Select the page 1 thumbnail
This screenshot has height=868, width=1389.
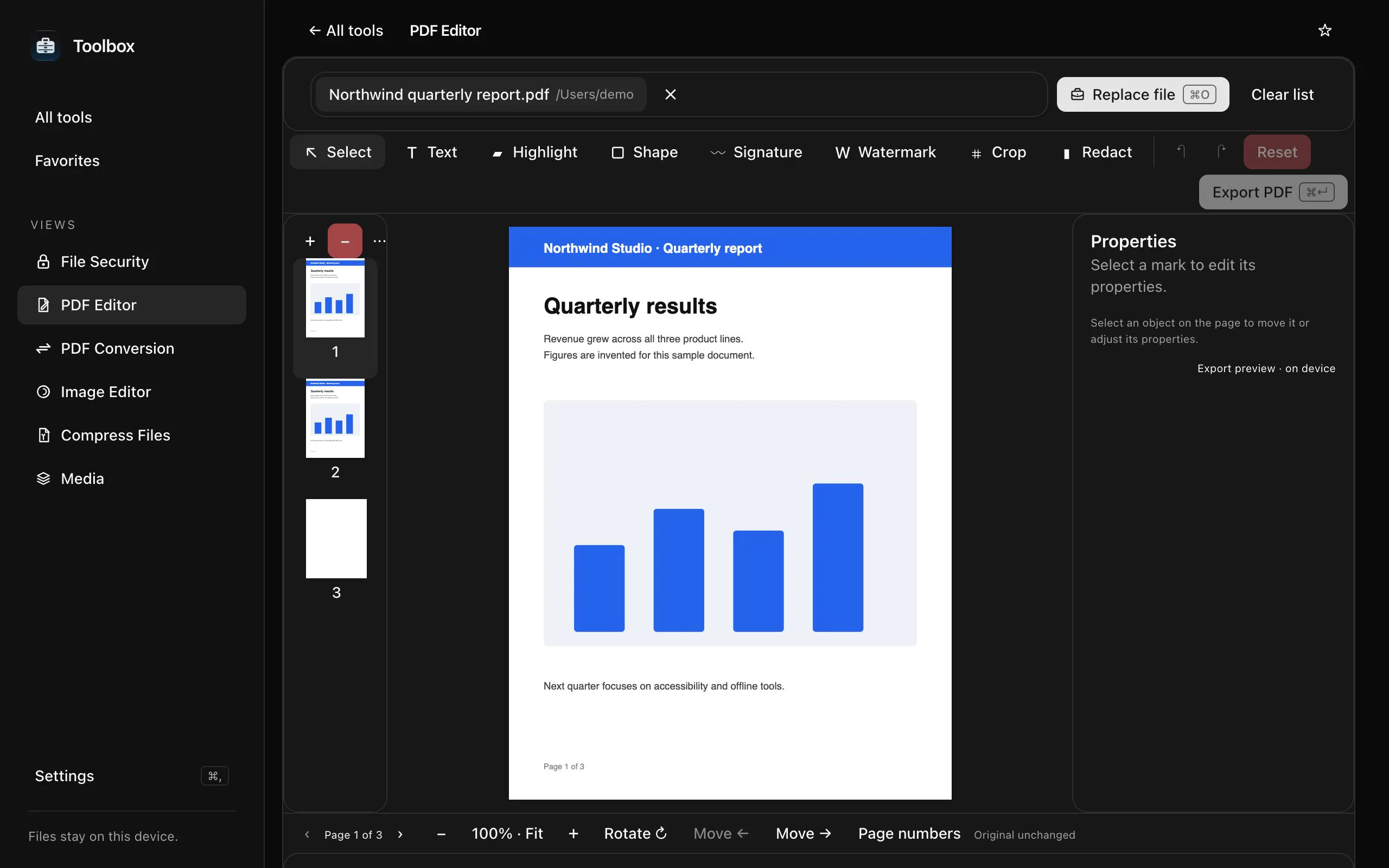click(335, 298)
